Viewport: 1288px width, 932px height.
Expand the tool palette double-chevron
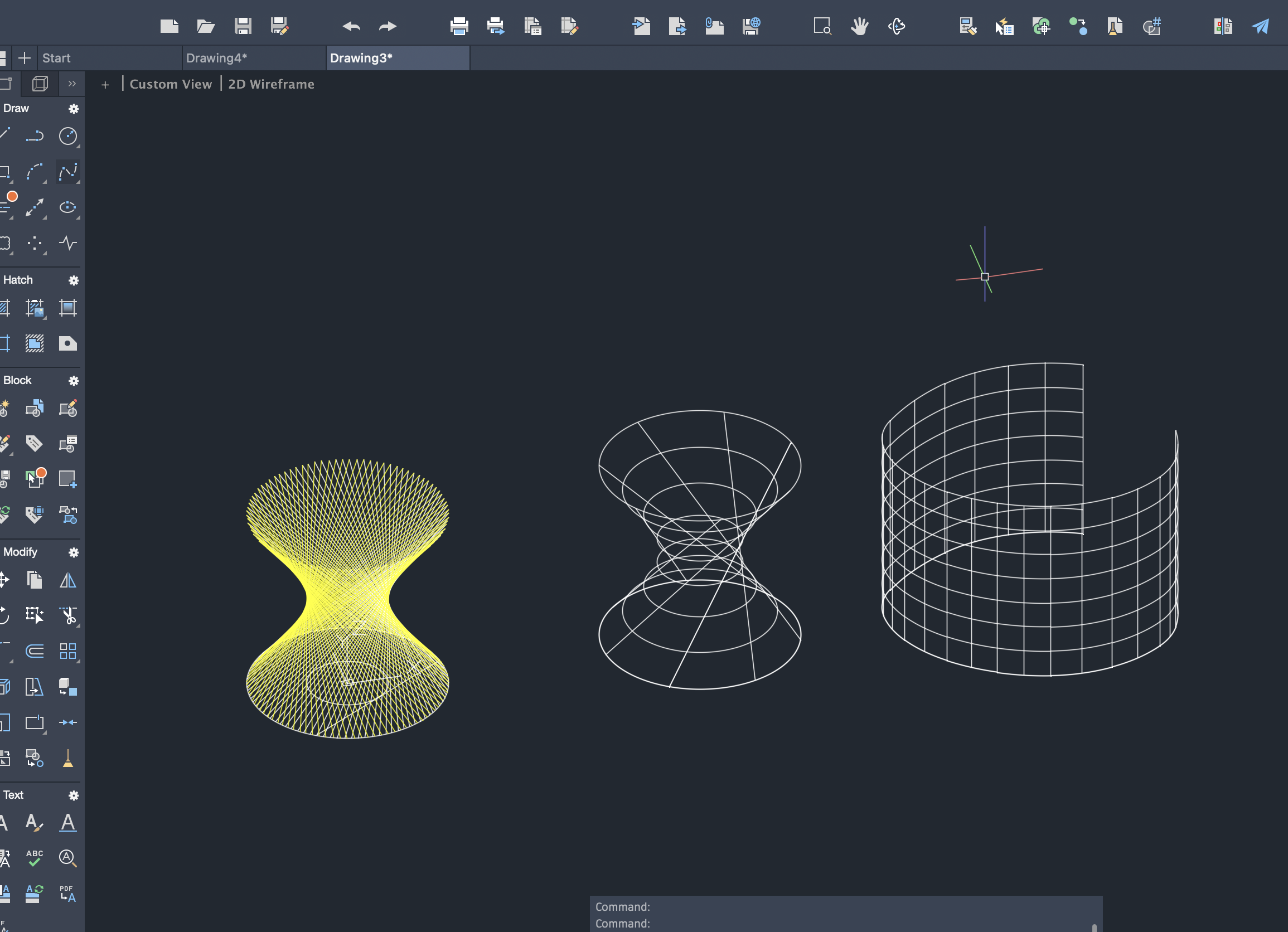(x=72, y=84)
